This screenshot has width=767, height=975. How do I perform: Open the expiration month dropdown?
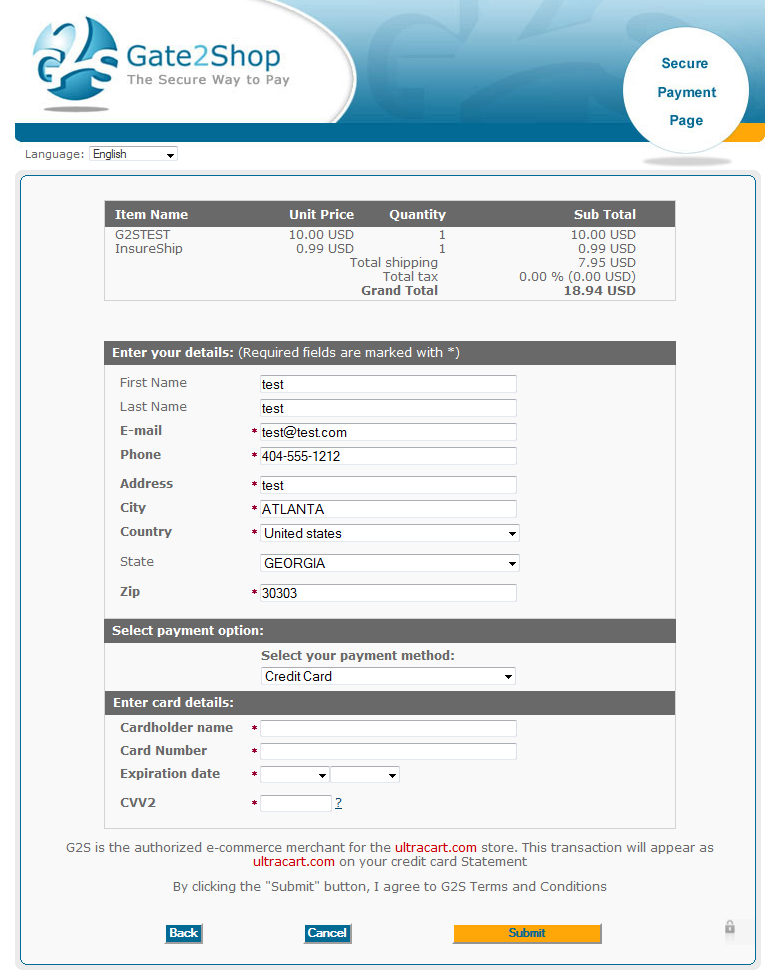pos(295,775)
